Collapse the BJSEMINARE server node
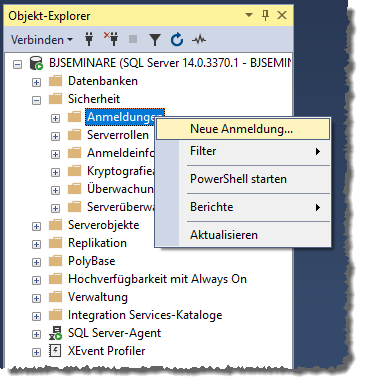The width and height of the screenshot is (365, 384). coord(17,64)
